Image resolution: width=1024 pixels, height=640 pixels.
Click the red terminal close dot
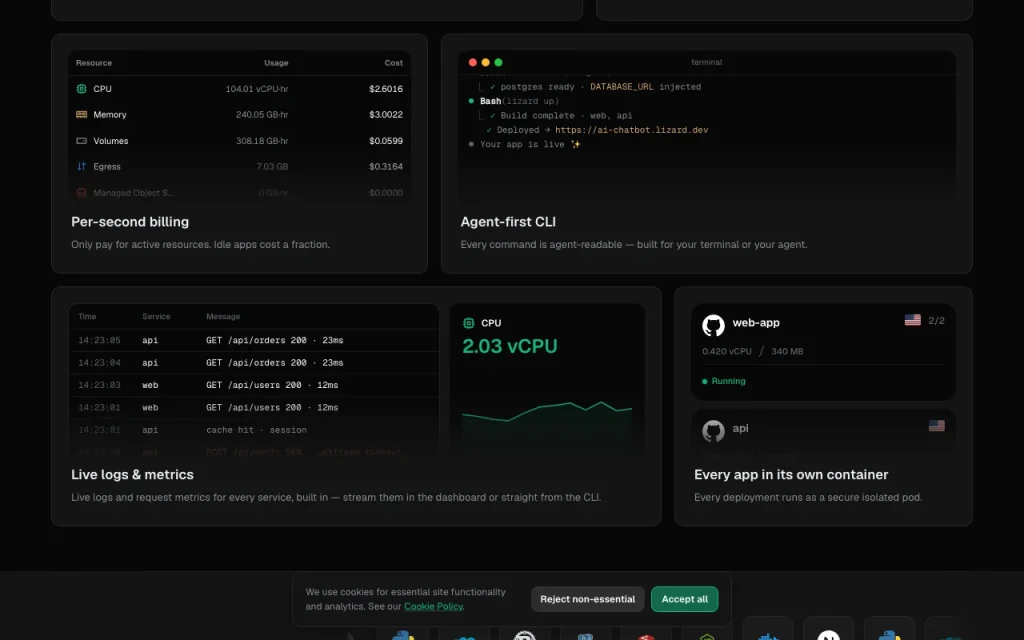(473, 62)
